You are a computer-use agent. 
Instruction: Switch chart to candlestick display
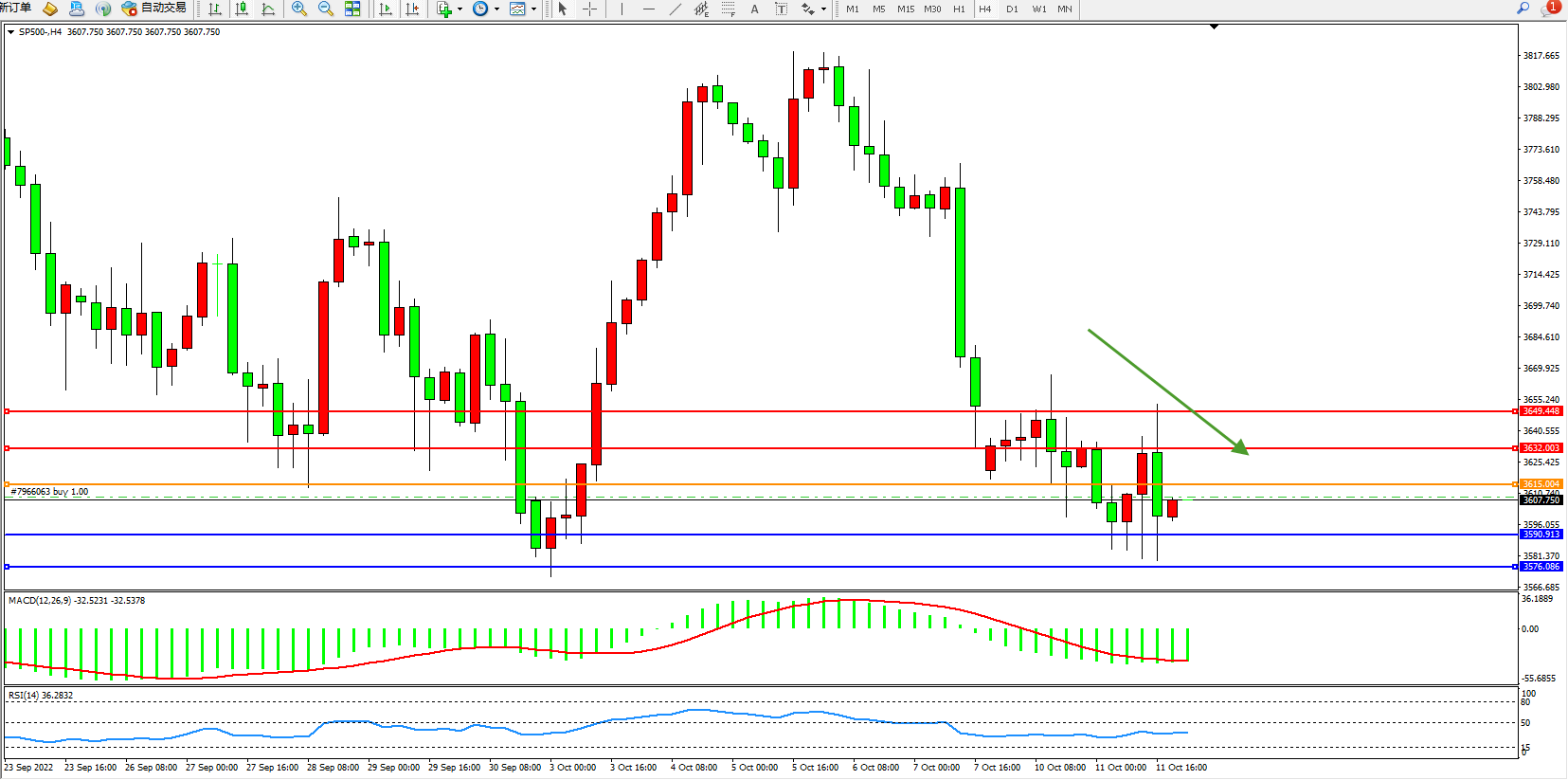(242, 9)
